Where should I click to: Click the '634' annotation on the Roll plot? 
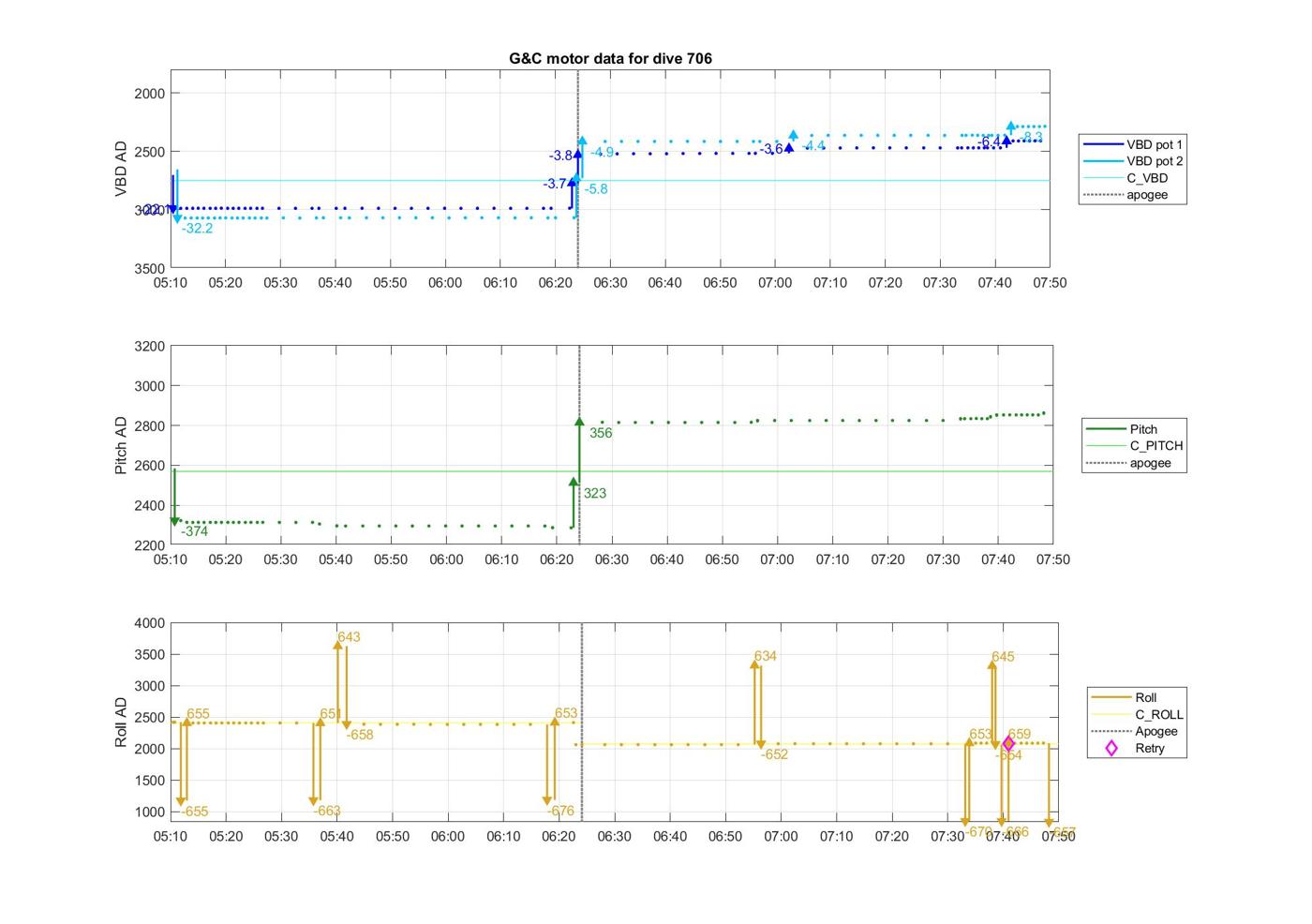pyautogui.click(x=765, y=656)
